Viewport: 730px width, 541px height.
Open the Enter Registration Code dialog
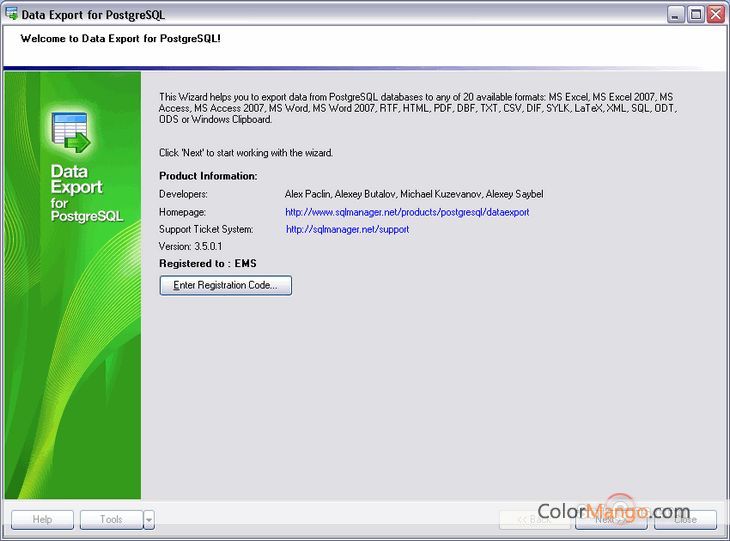[x=225, y=285]
